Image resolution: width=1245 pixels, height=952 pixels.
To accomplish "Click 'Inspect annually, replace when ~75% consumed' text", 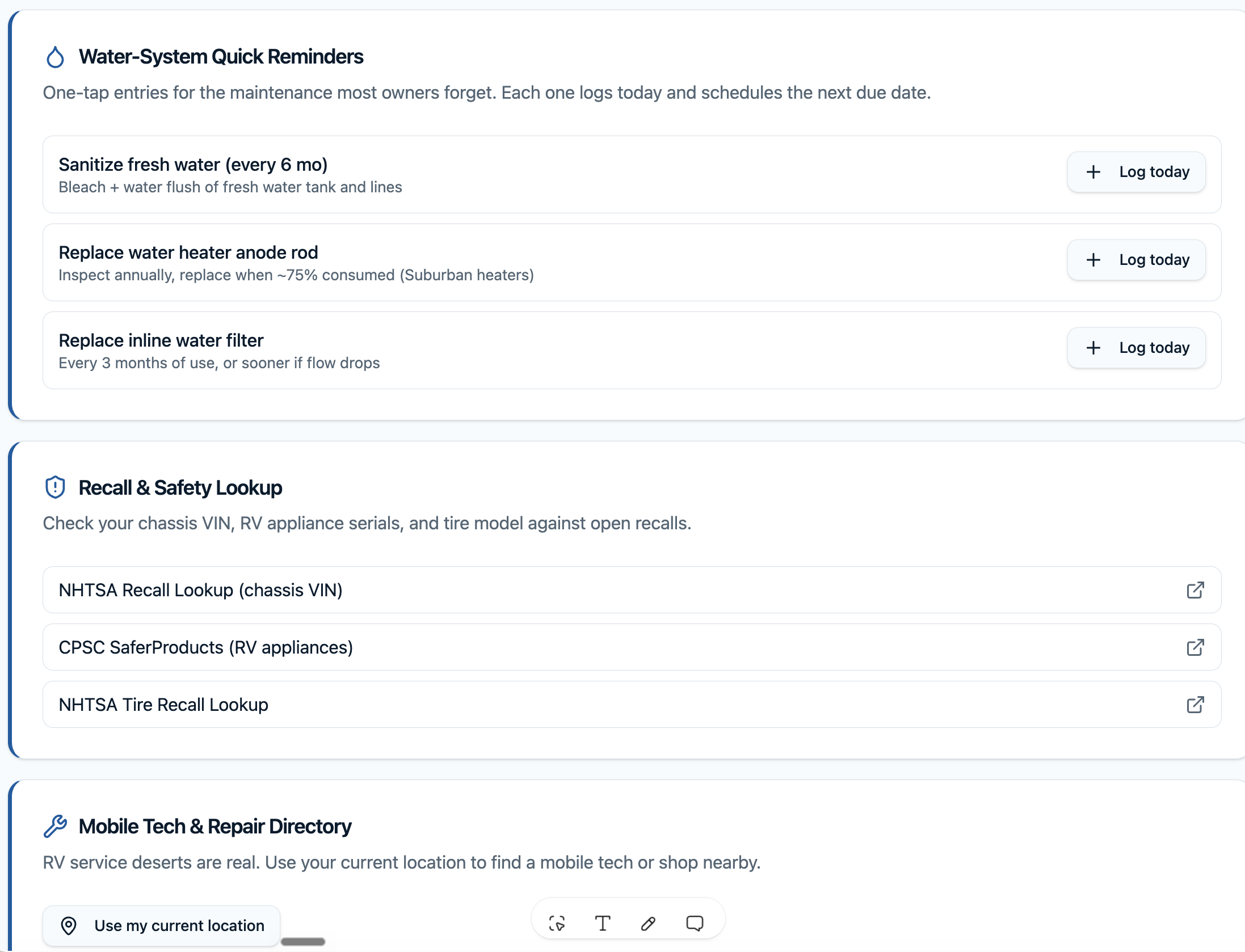I will (227, 275).
